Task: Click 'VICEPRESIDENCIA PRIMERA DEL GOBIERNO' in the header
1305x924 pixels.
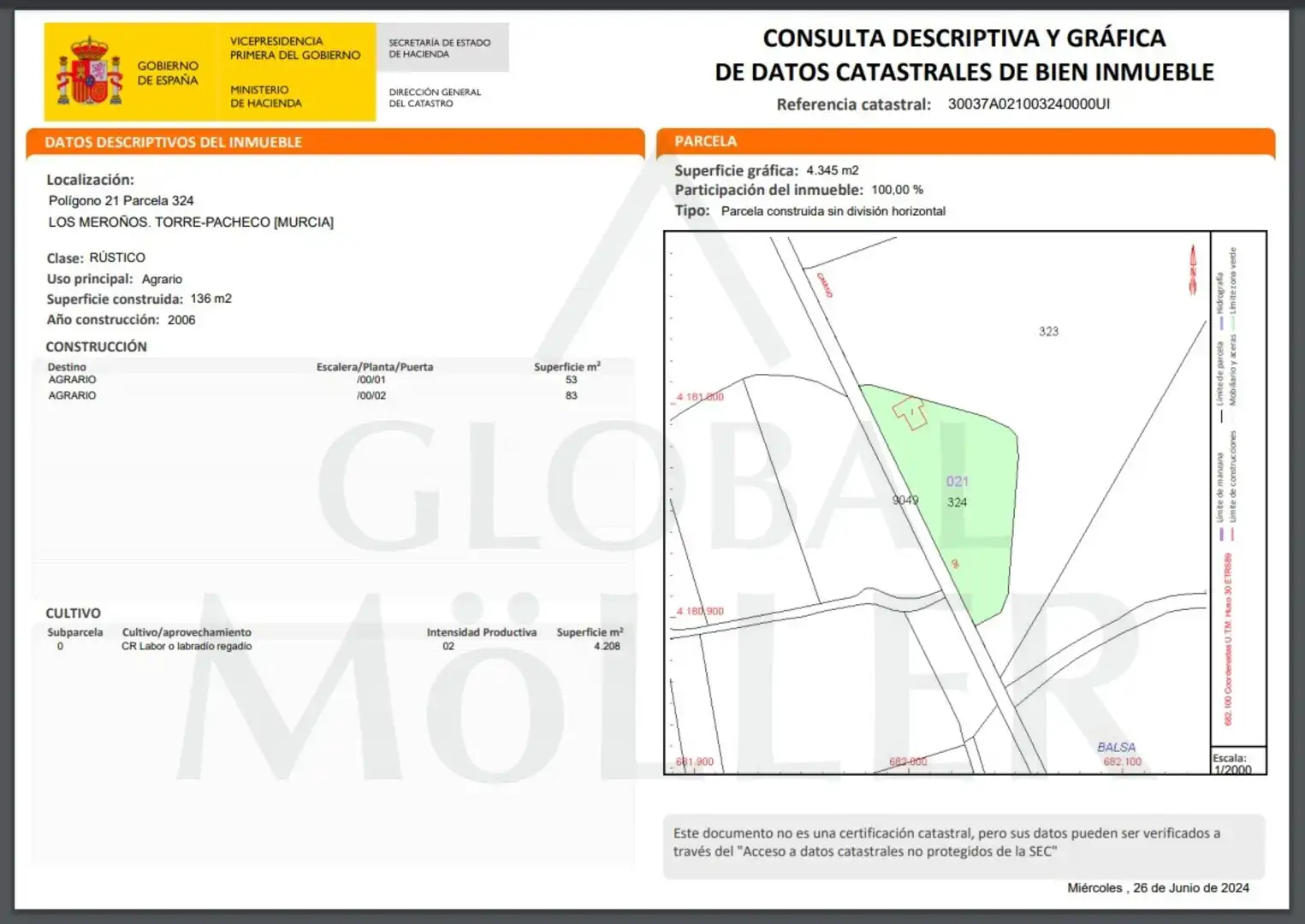Action: point(295,48)
